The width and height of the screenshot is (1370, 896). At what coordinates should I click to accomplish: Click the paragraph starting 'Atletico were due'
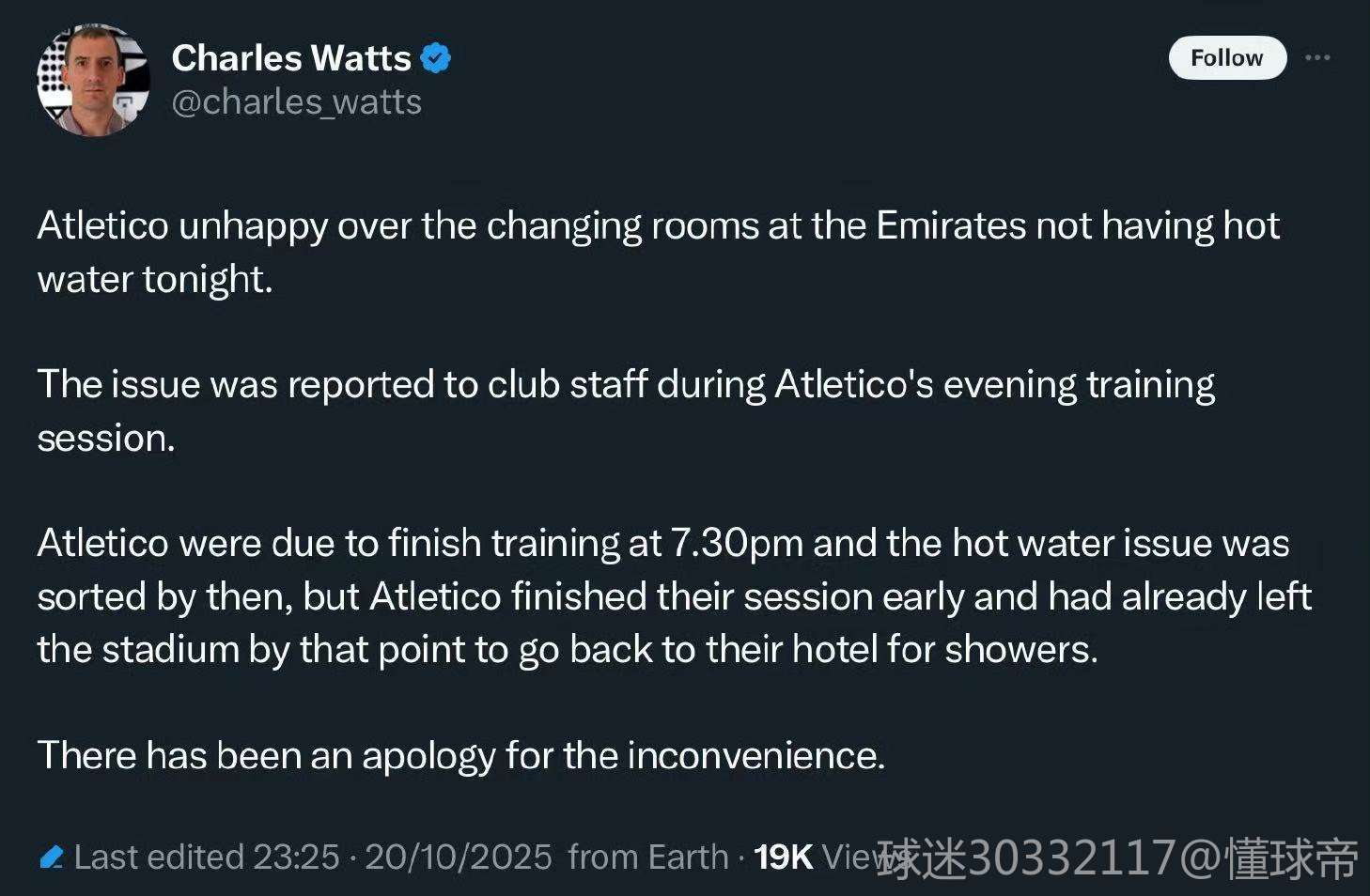coord(674,595)
